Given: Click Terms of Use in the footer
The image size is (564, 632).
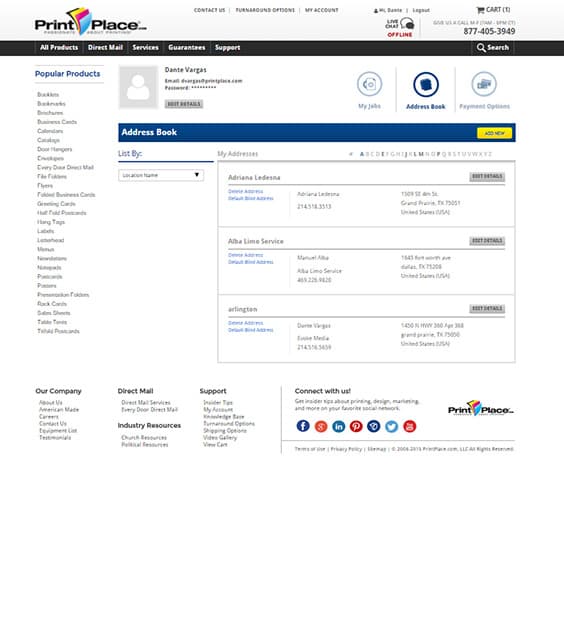Looking at the screenshot, I should [x=310, y=449].
